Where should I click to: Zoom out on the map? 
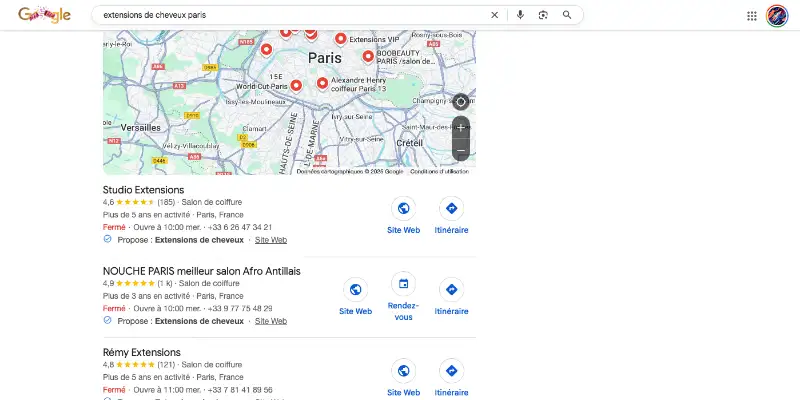(461, 150)
